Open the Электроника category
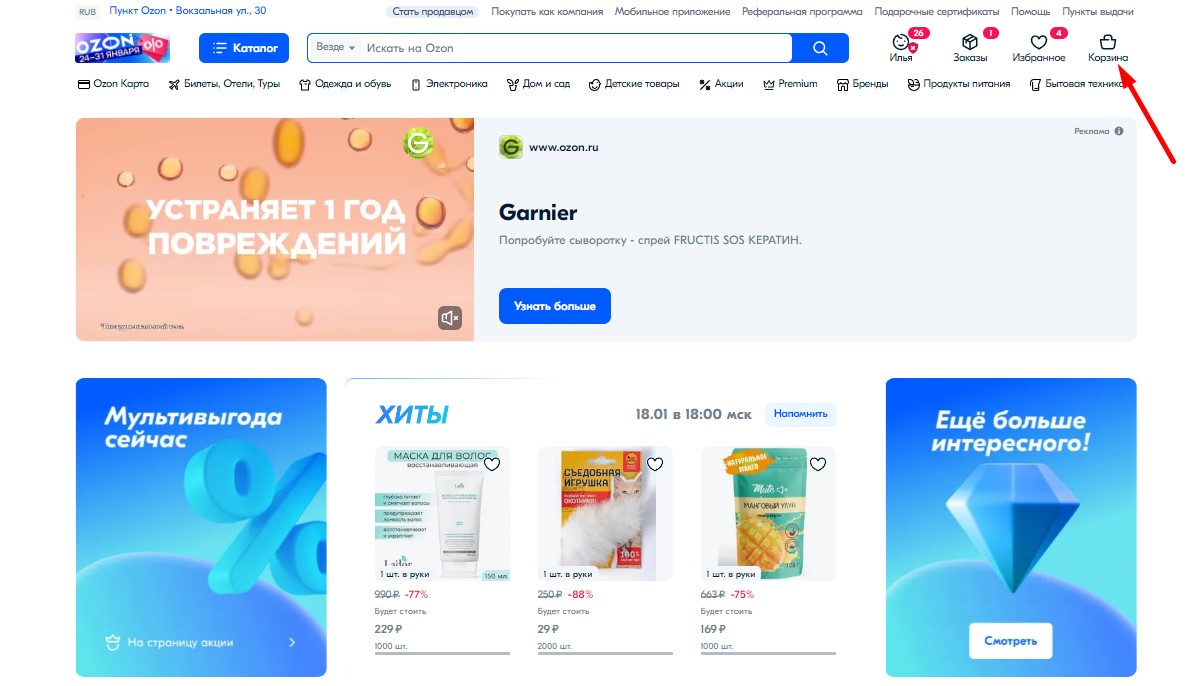Viewport: 1195px width, 686px height. [449, 84]
